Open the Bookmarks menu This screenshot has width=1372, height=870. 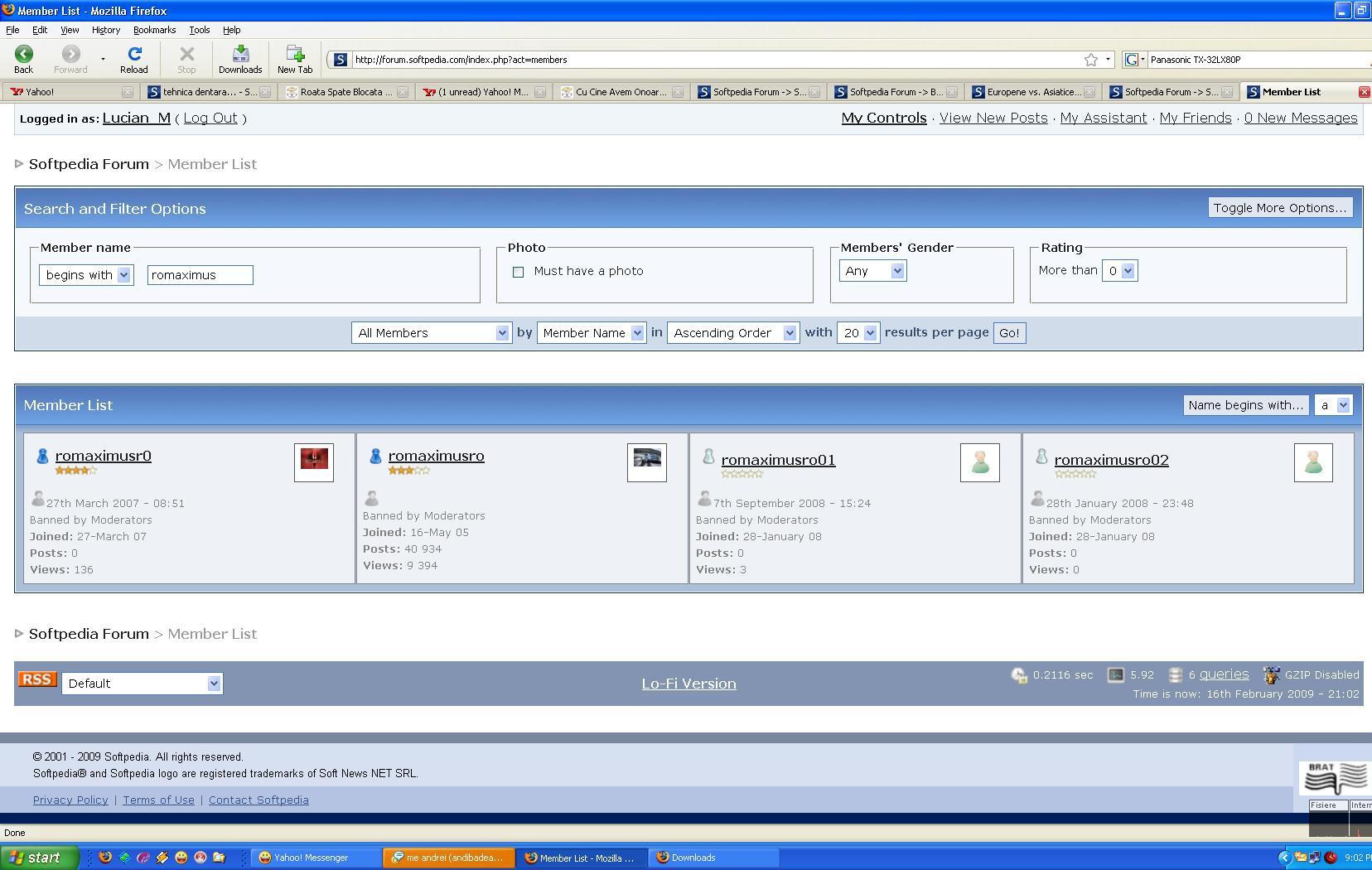click(x=154, y=30)
